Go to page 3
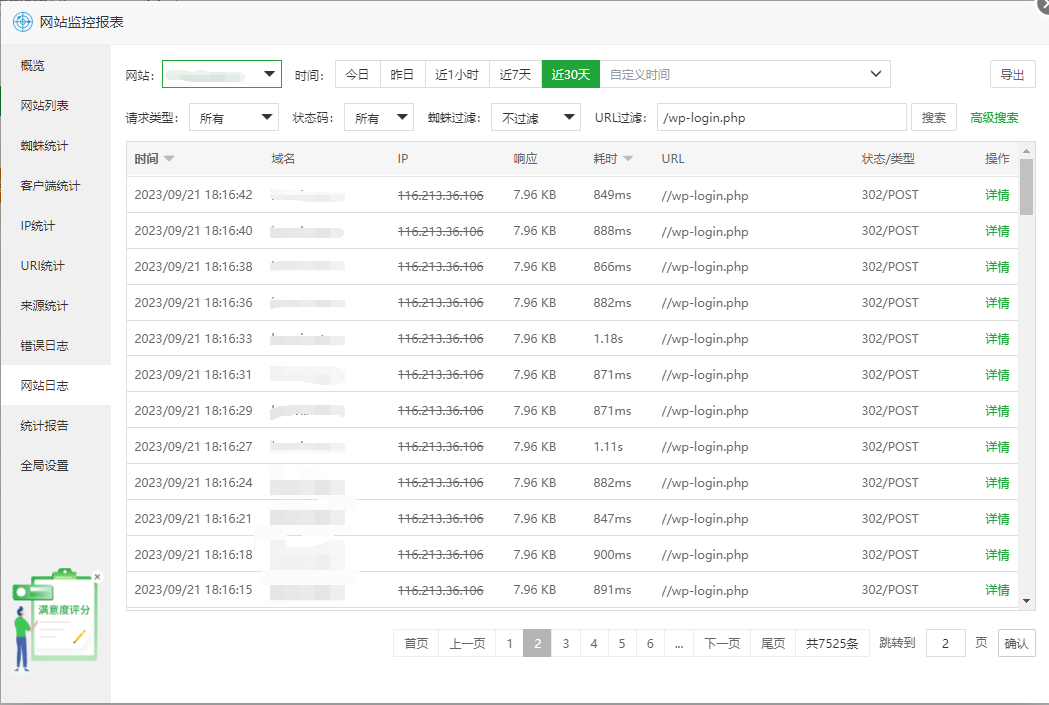Viewport: 1049px width, 705px height. (x=566, y=643)
